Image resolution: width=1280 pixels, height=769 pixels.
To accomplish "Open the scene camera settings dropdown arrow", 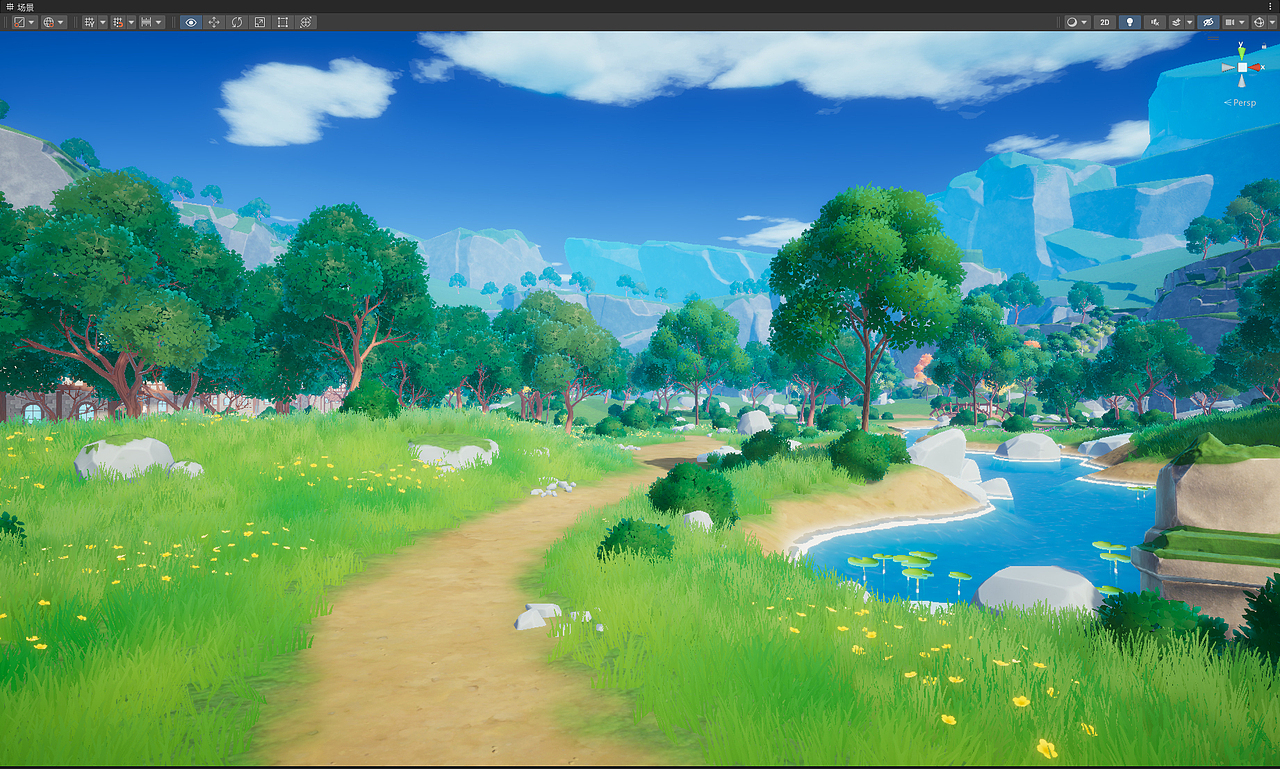I will point(1242,22).
